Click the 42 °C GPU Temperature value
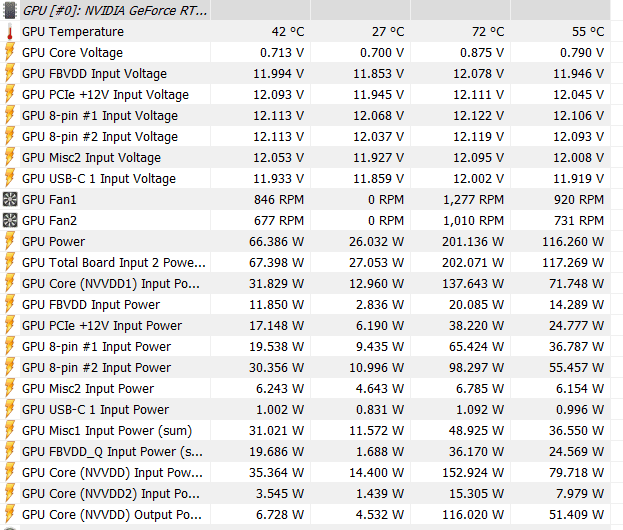 click(288, 32)
